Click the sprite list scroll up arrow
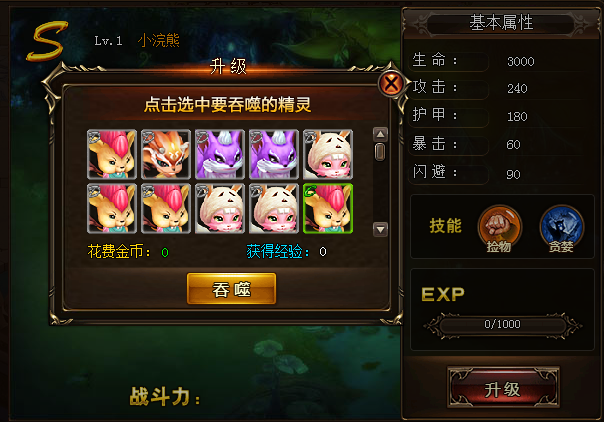This screenshot has height=422, width=604. pos(380,134)
